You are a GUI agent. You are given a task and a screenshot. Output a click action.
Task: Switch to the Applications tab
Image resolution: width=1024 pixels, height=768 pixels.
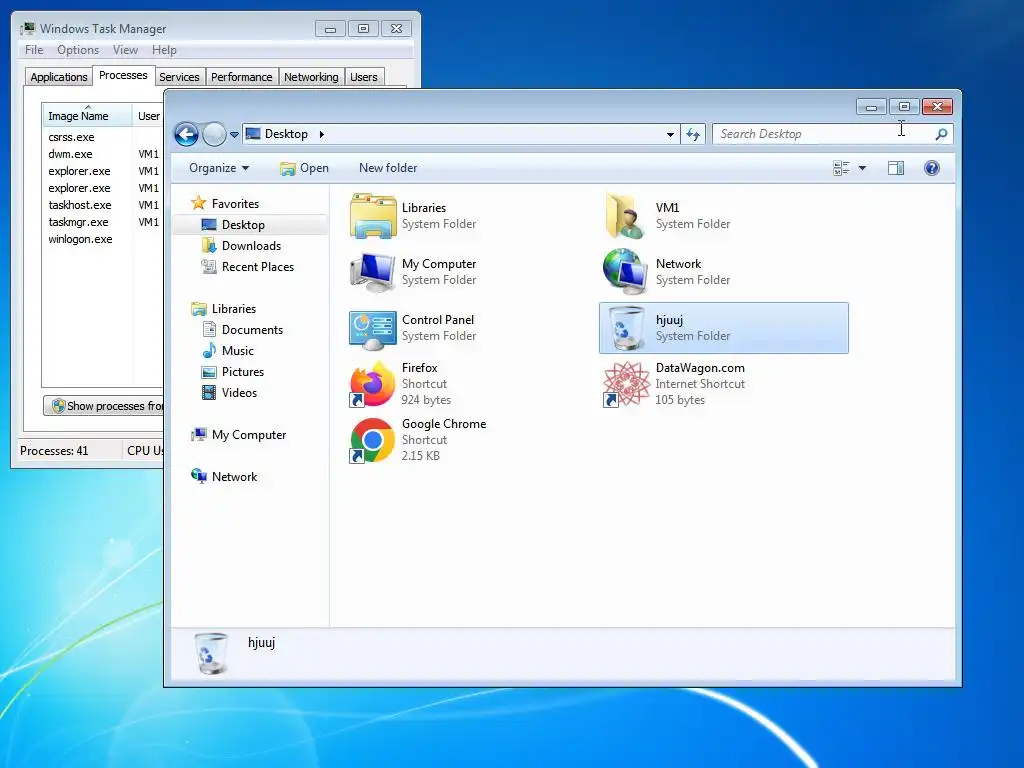tap(59, 77)
